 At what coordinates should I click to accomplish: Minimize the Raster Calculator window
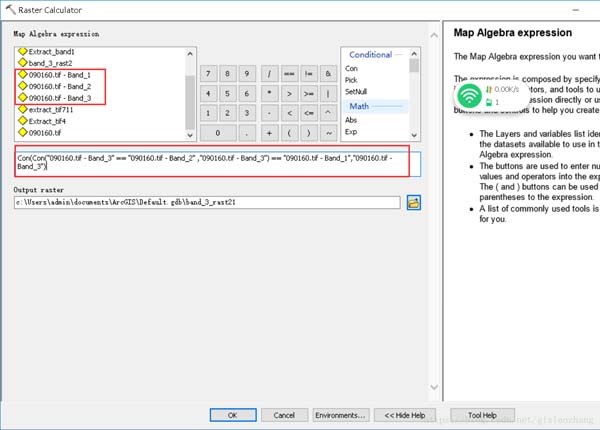[576, 10]
